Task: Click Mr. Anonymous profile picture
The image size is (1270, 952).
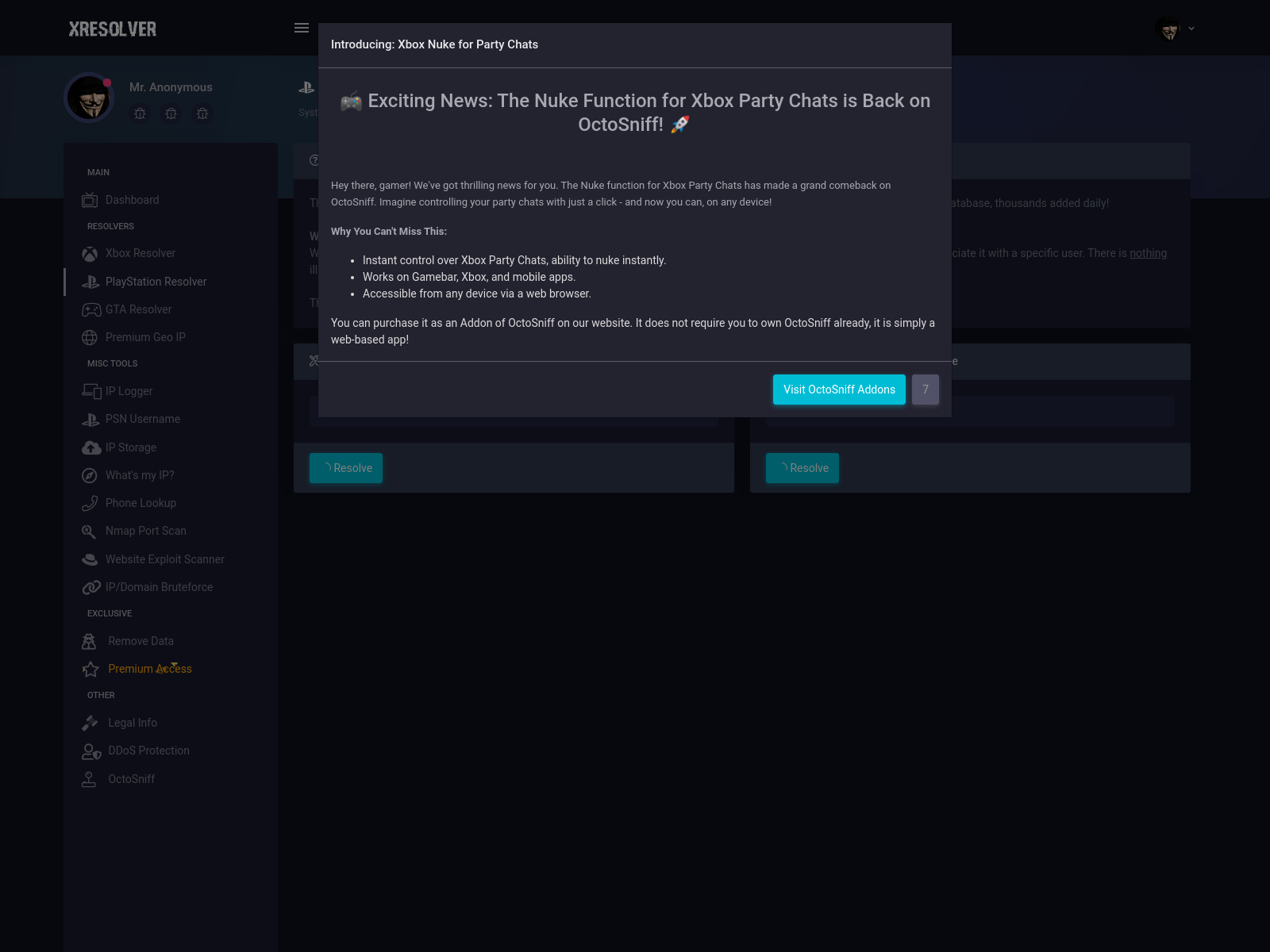Action: point(89,98)
